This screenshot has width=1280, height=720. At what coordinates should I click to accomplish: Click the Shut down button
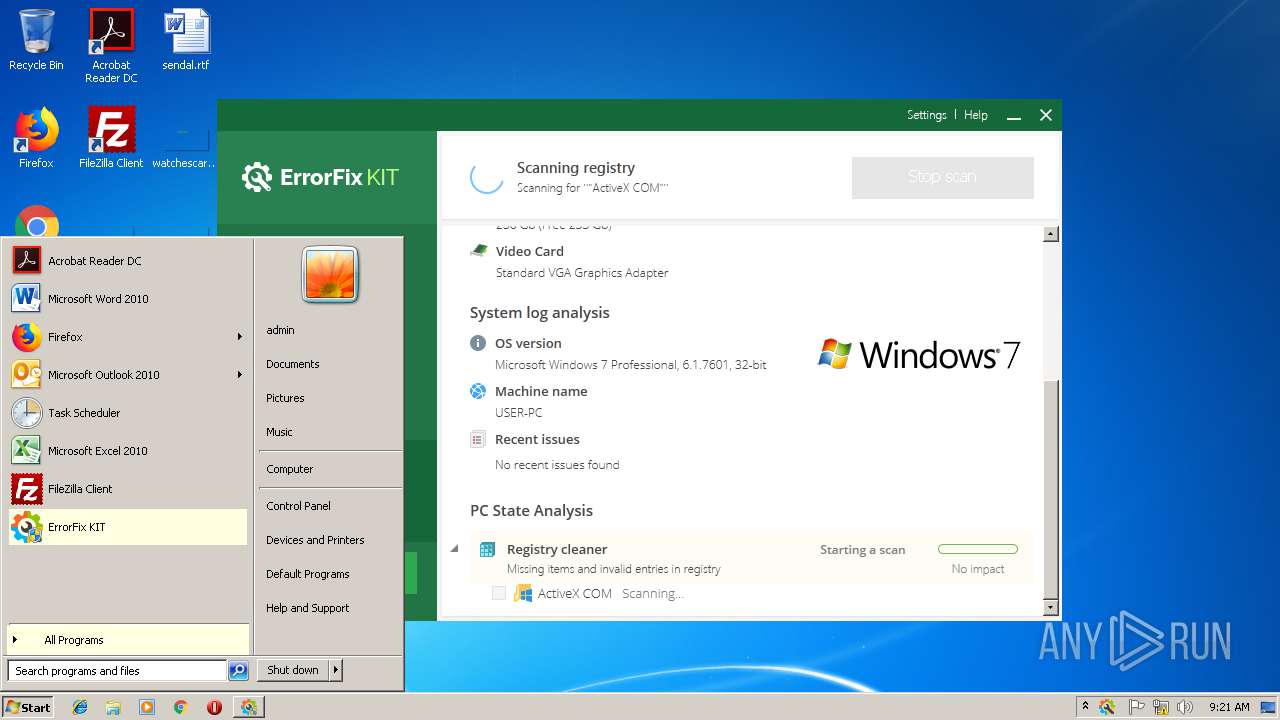pyautogui.click(x=293, y=670)
